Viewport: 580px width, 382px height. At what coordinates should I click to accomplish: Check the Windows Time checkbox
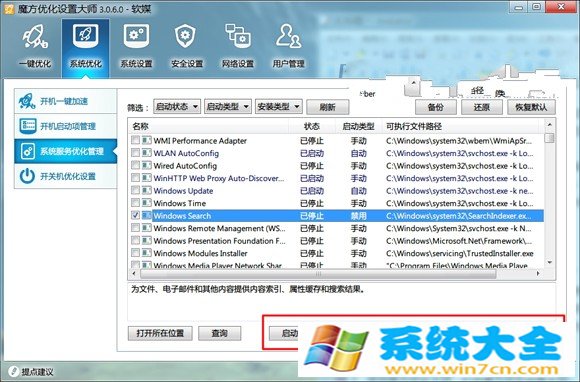135,203
